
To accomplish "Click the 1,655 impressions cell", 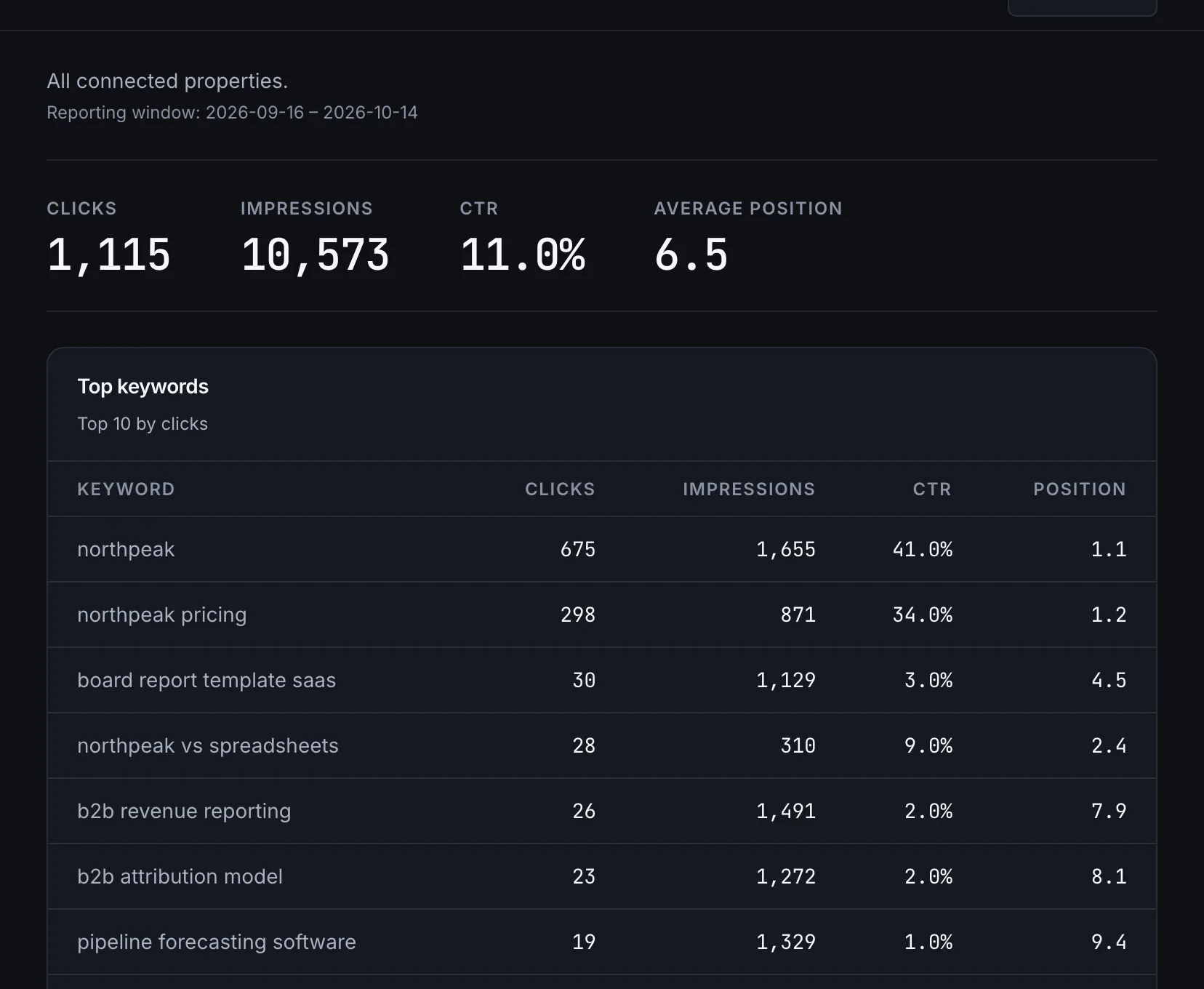I will [786, 549].
